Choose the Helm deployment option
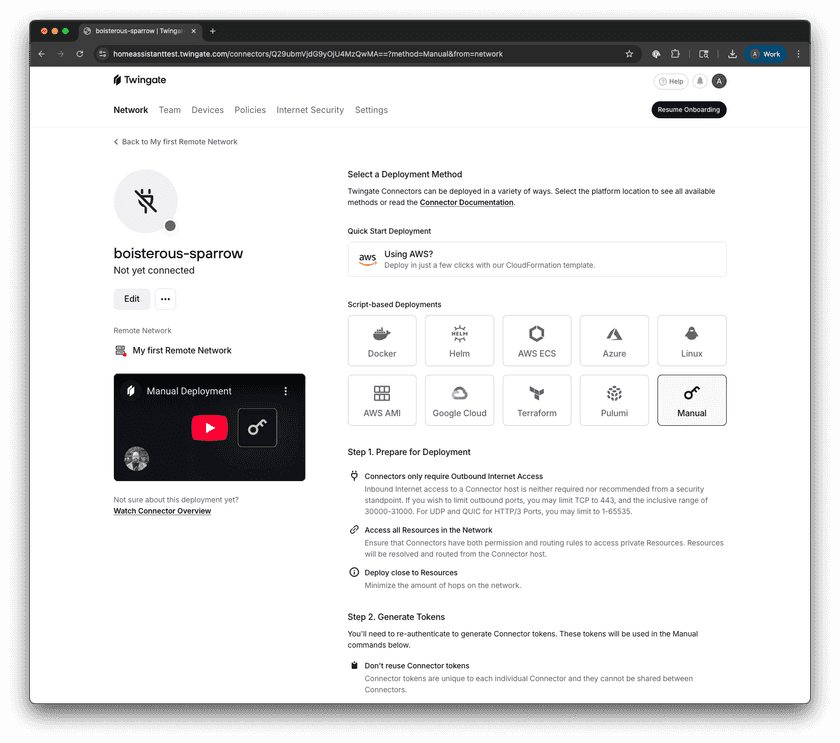This screenshot has height=743, width=840. click(x=459, y=341)
